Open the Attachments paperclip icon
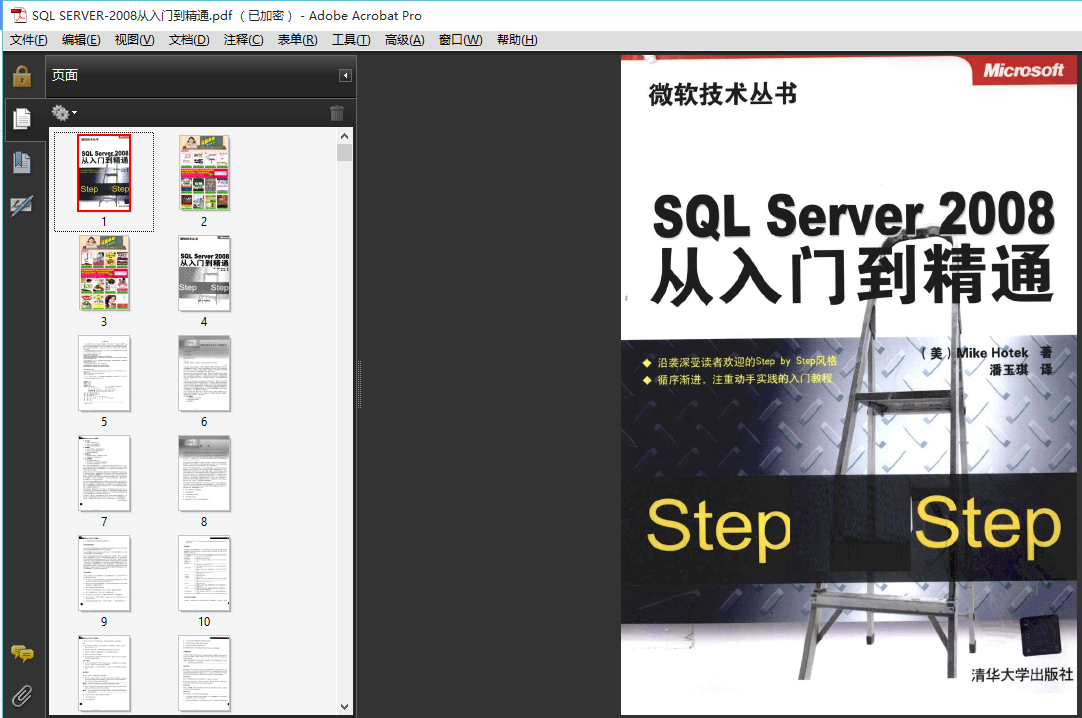 [22, 696]
